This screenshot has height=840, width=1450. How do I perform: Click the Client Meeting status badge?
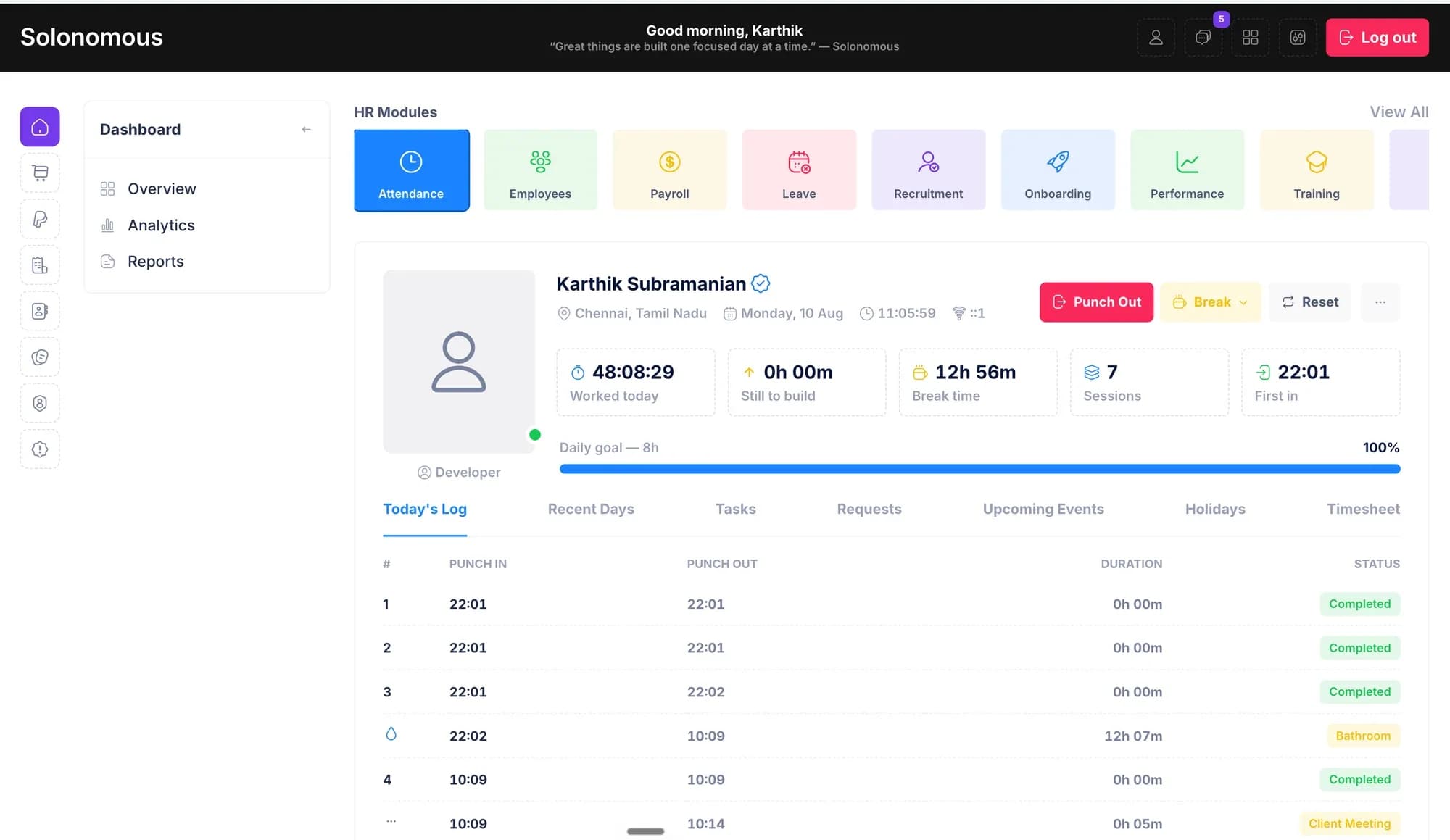tap(1349, 823)
